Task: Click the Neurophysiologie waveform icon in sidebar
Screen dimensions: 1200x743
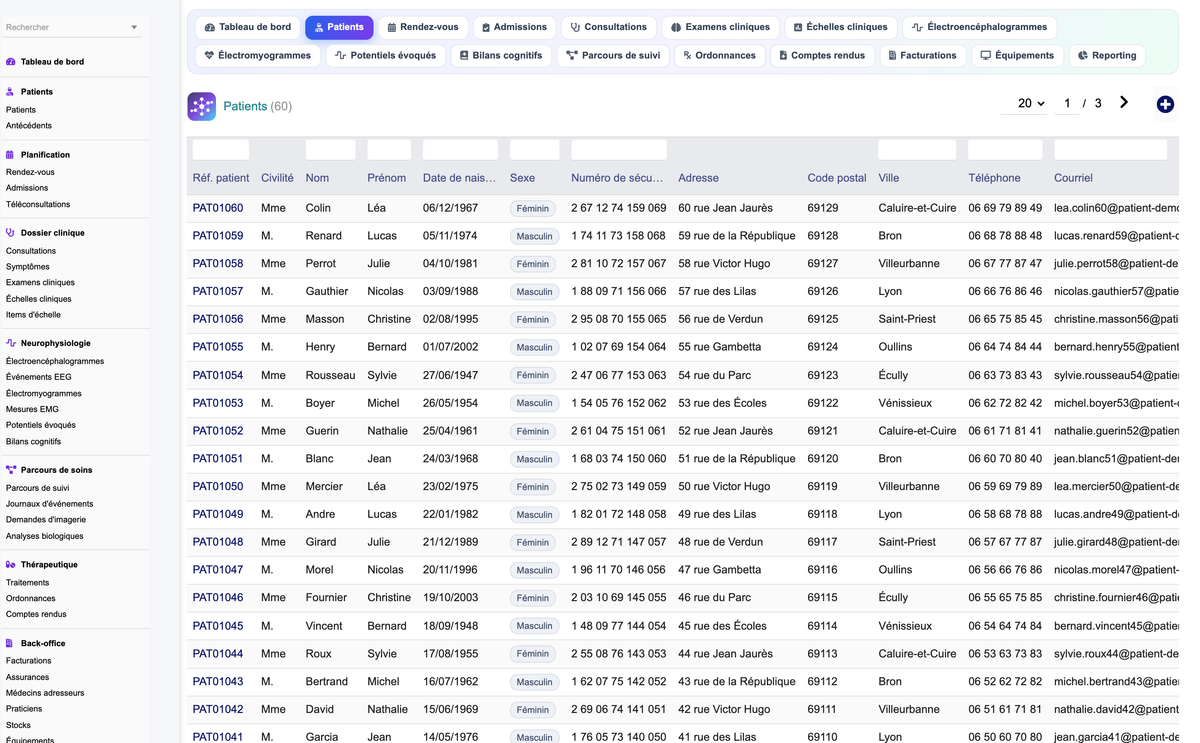Action: (11, 343)
